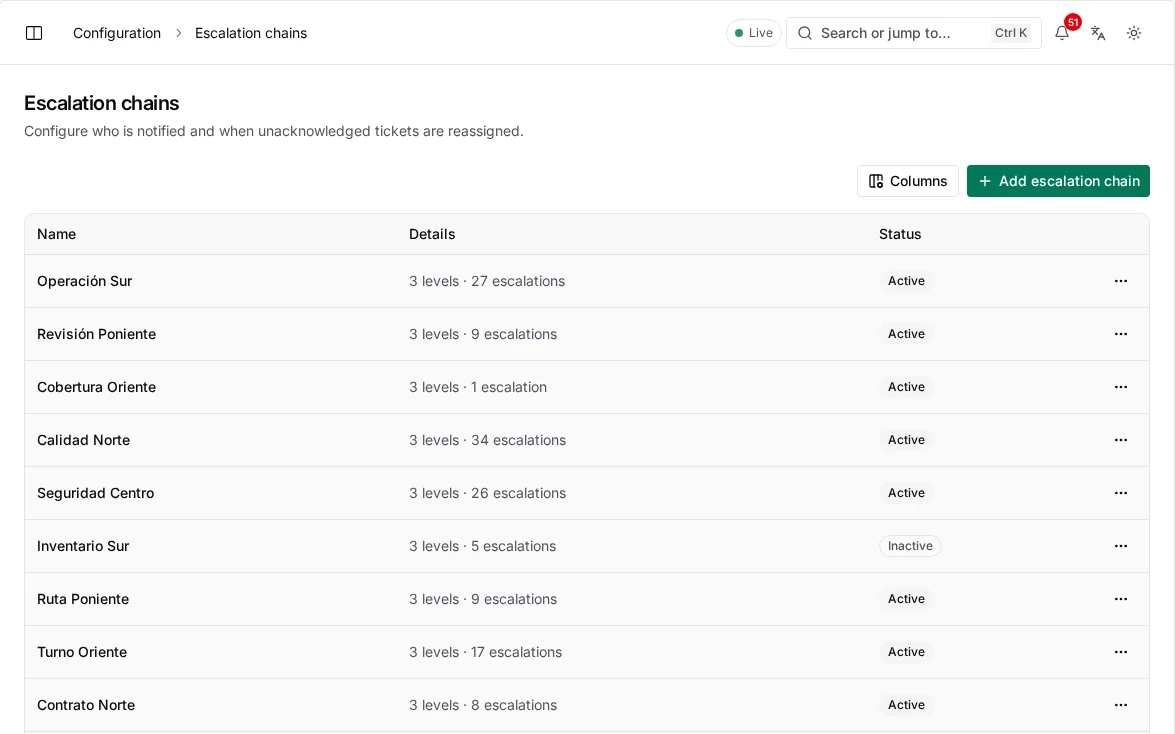The width and height of the screenshot is (1175, 734).
Task: Click Active badge in Operación Sur row
Action: click(906, 281)
